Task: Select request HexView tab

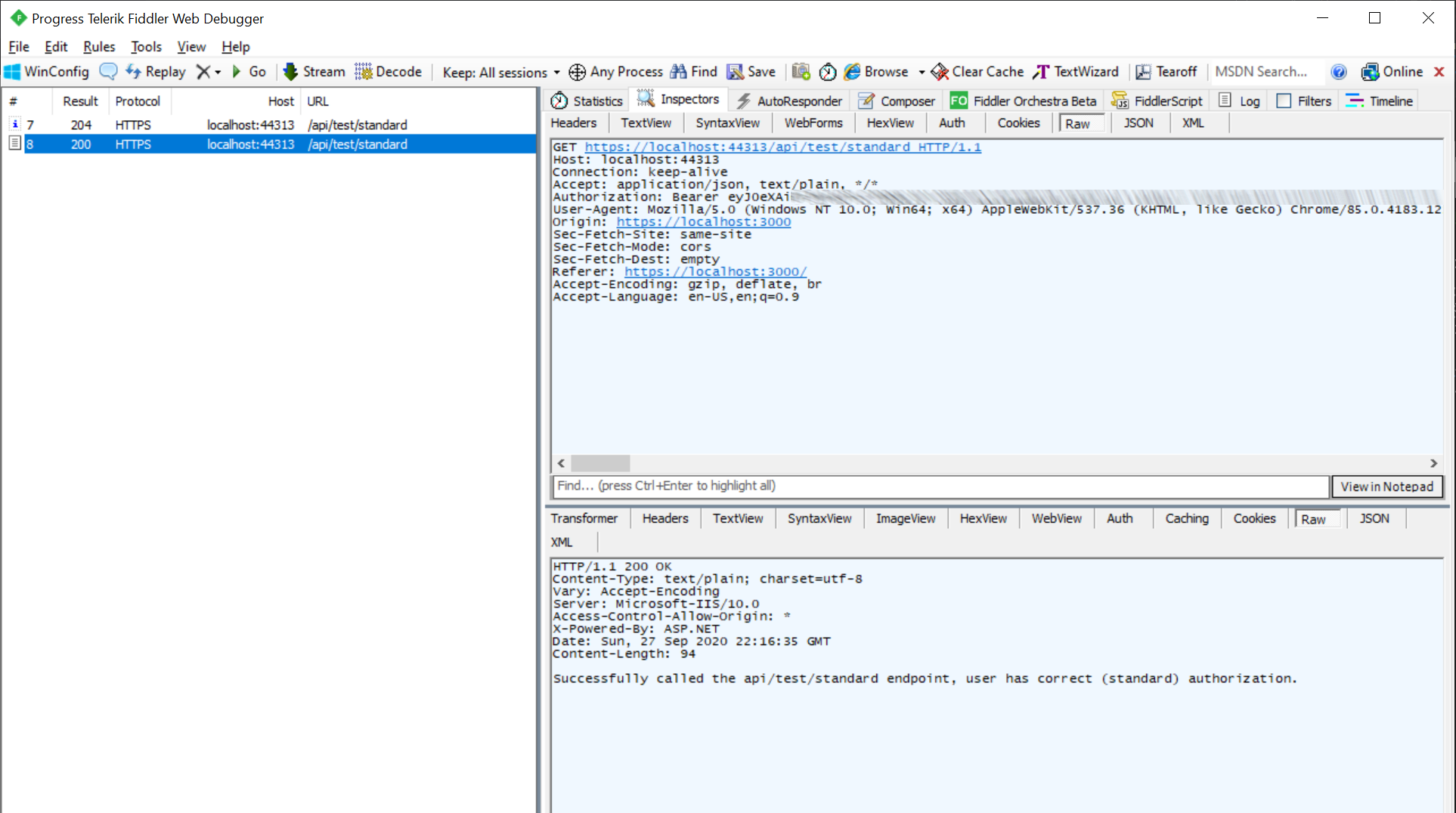Action: pyautogui.click(x=891, y=123)
